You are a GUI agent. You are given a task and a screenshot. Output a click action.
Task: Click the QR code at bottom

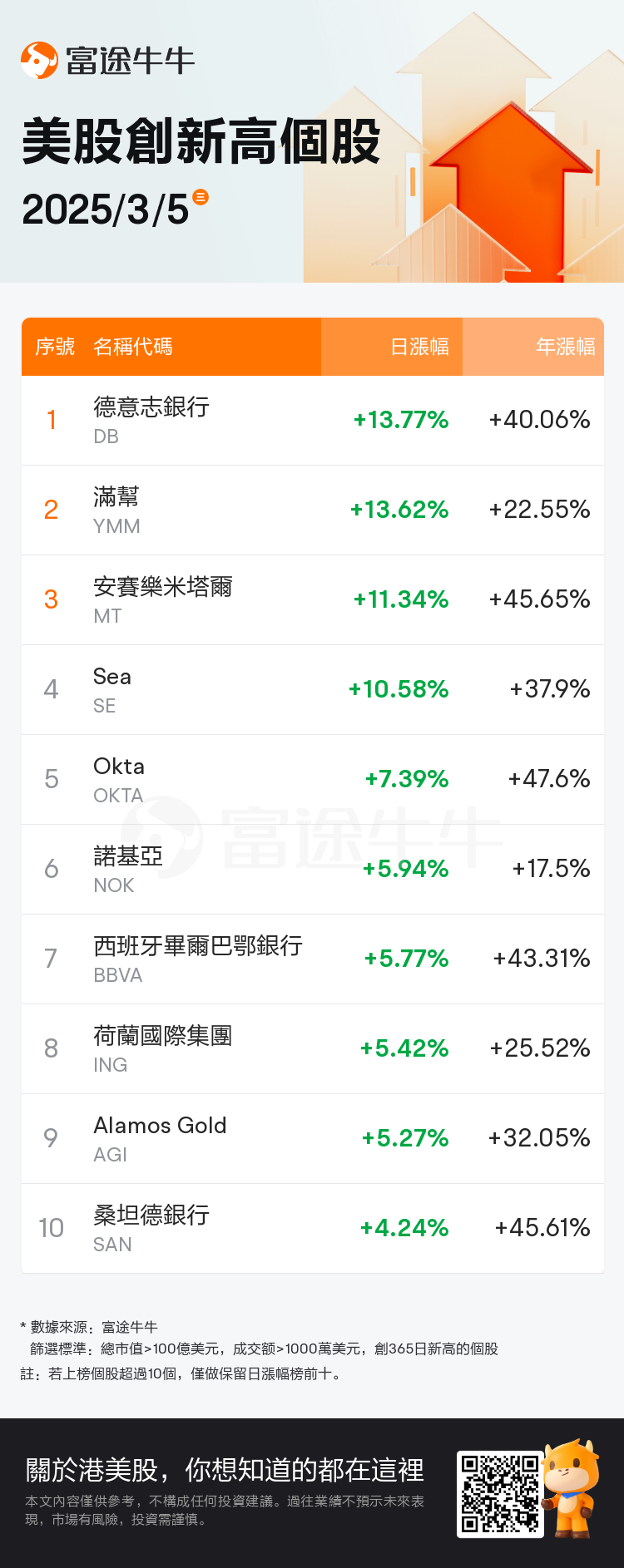point(499,1494)
